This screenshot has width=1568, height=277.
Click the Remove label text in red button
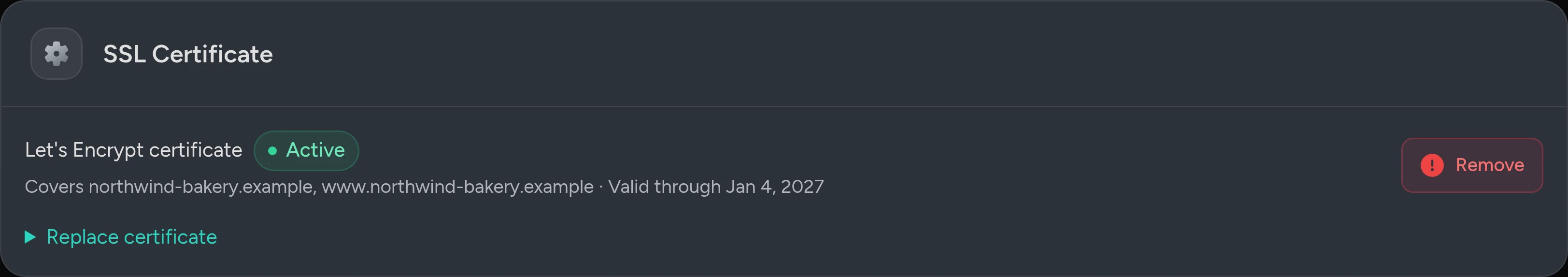1489,165
